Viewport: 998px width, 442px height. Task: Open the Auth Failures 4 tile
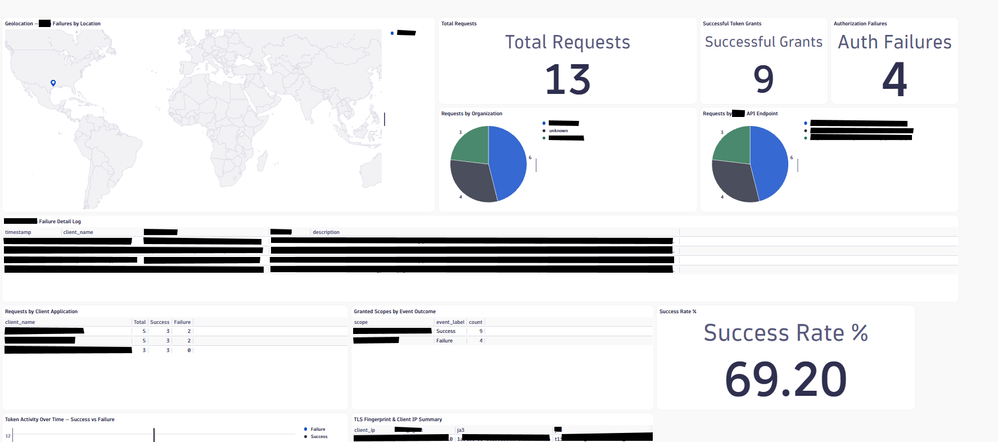point(894,61)
